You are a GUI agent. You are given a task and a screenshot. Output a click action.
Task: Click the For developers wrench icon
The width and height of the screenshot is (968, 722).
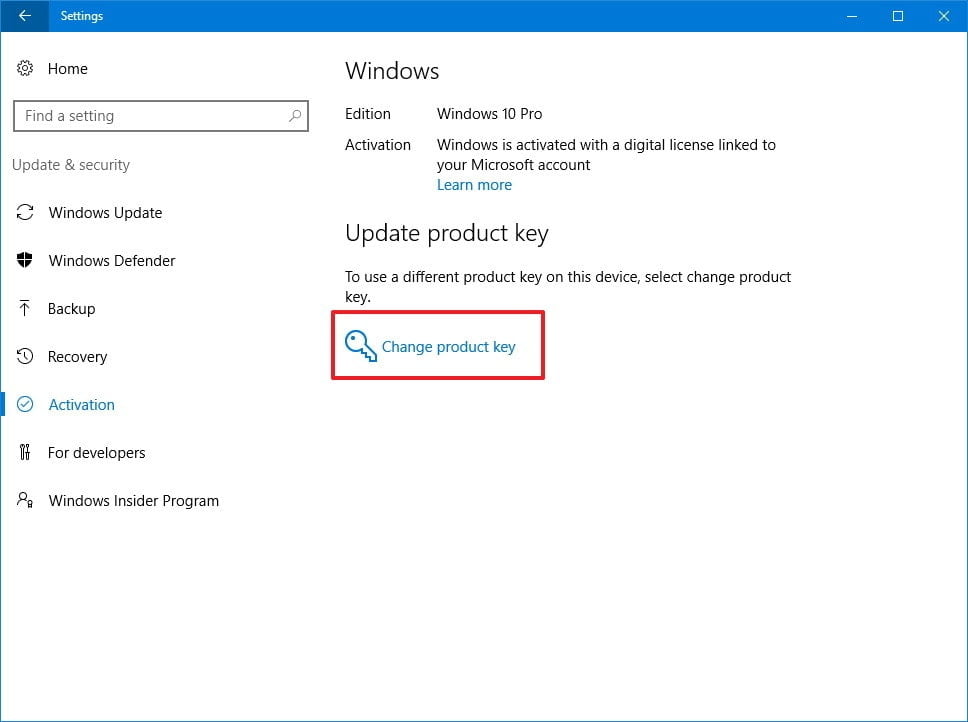27,452
